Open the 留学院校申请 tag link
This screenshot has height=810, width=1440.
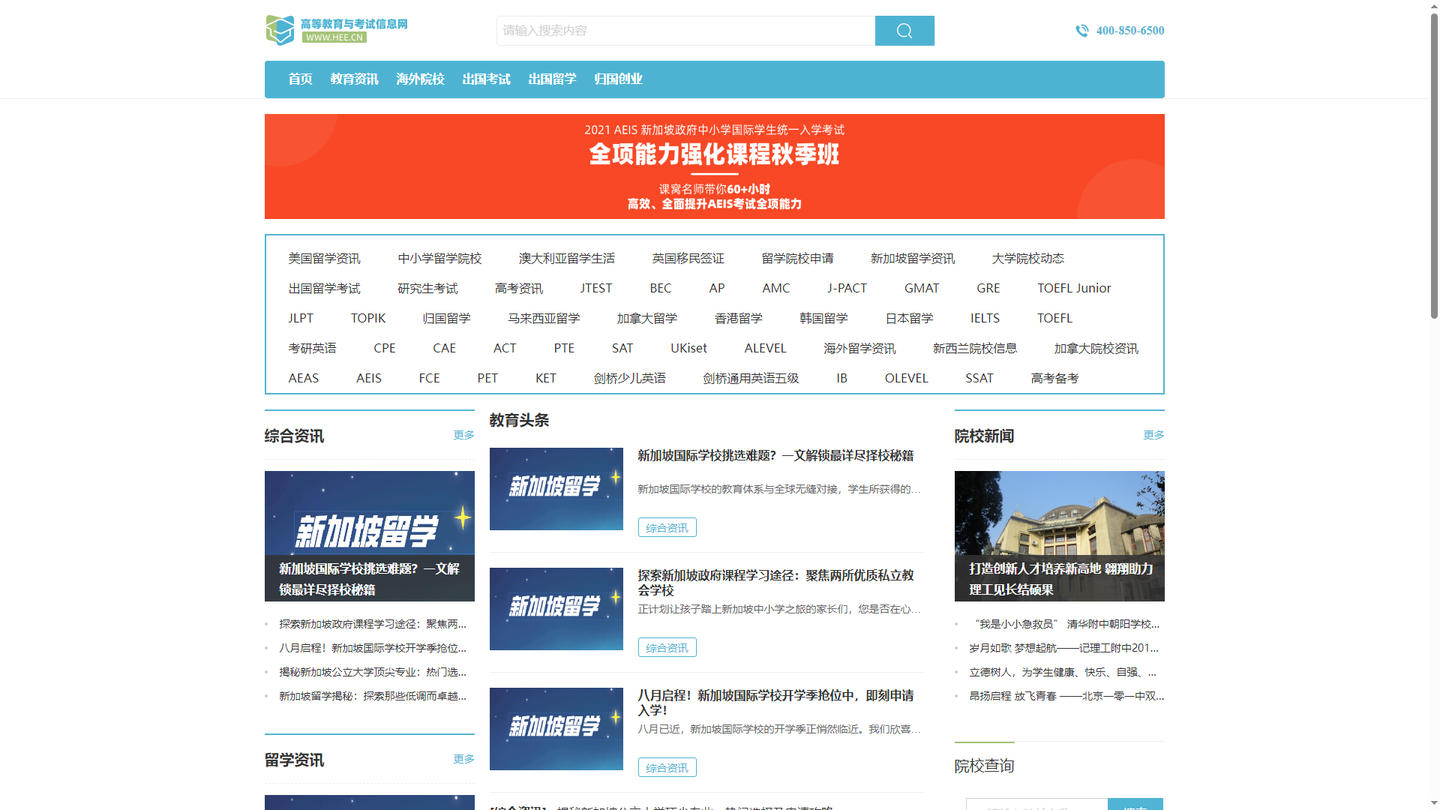(797, 258)
